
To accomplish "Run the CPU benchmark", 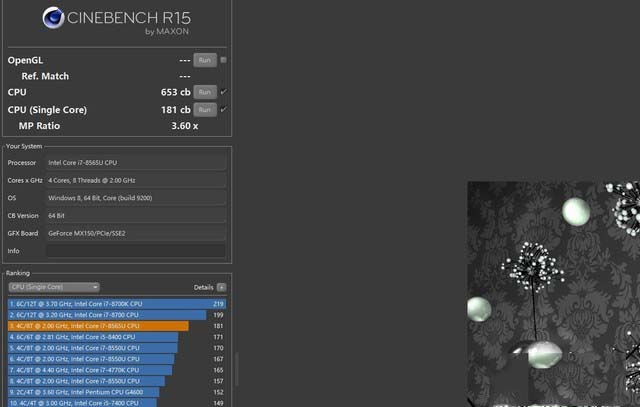I will [205, 92].
